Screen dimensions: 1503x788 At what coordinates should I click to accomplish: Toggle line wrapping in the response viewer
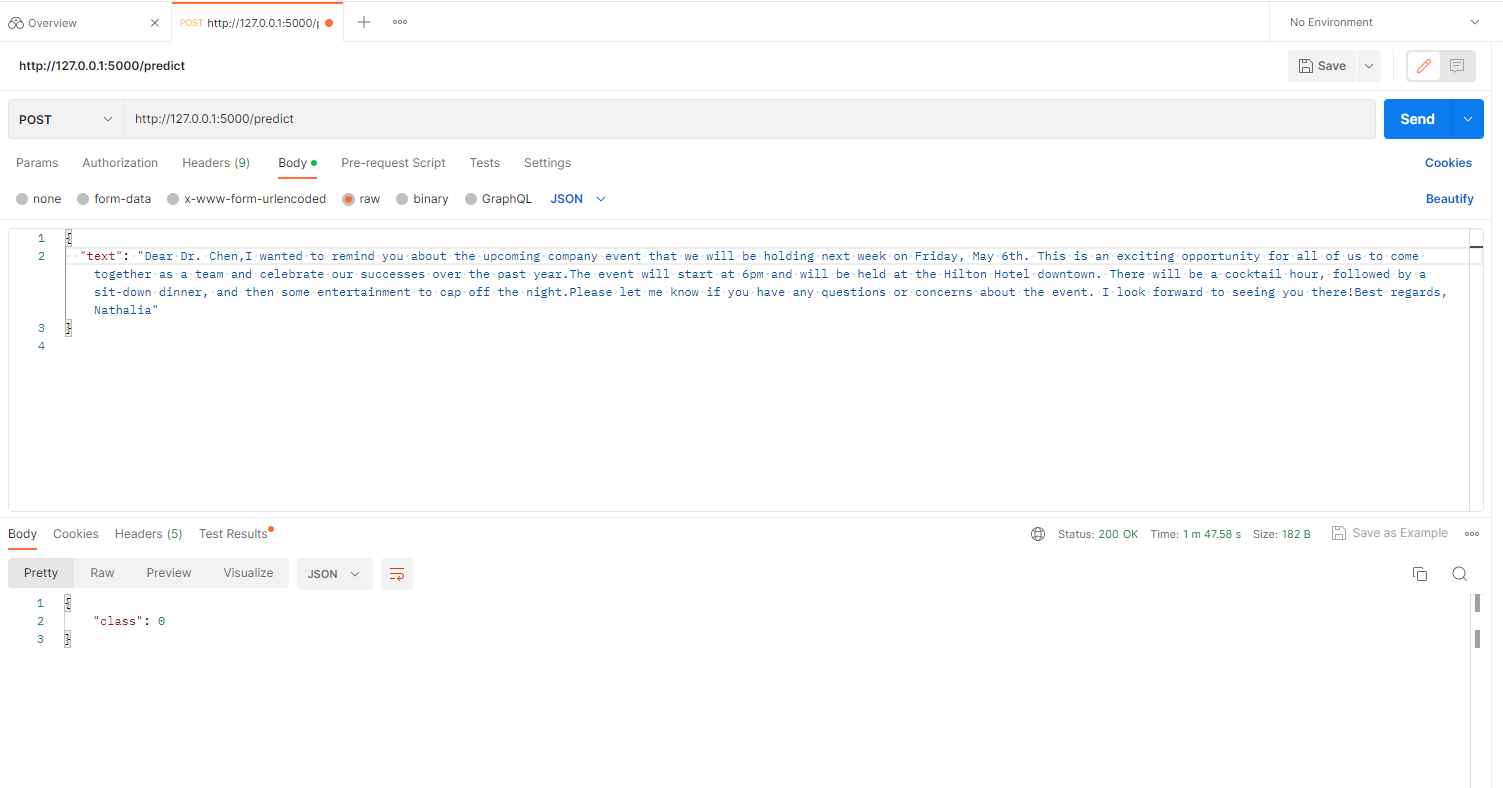click(396, 574)
